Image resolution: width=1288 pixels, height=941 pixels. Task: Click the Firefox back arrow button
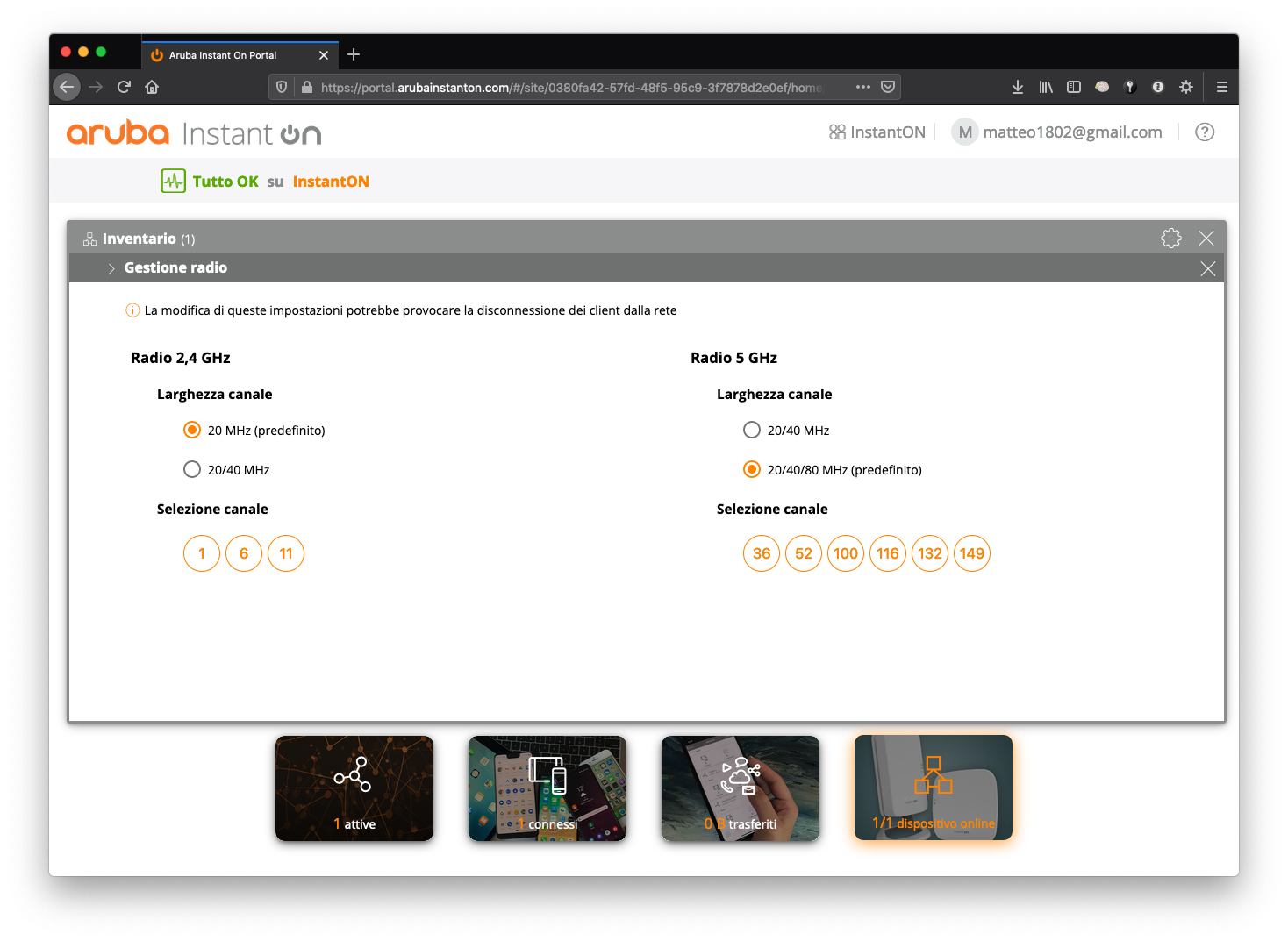click(x=67, y=87)
